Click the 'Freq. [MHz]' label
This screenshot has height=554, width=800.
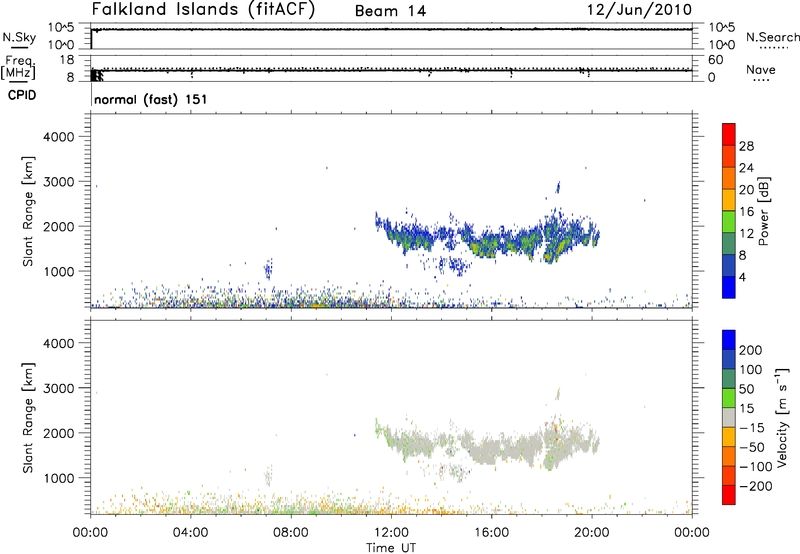(x=18, y=67)
